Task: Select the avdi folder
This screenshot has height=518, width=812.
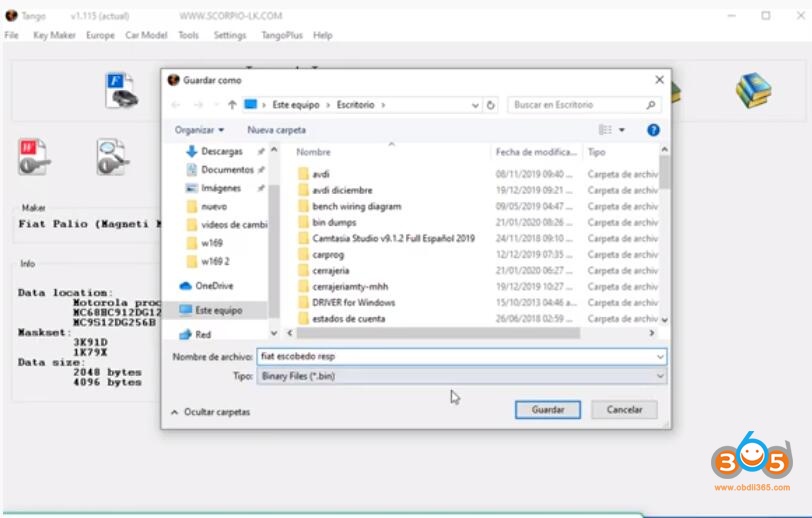Action: pyautogui.click(x=321, y=174)
